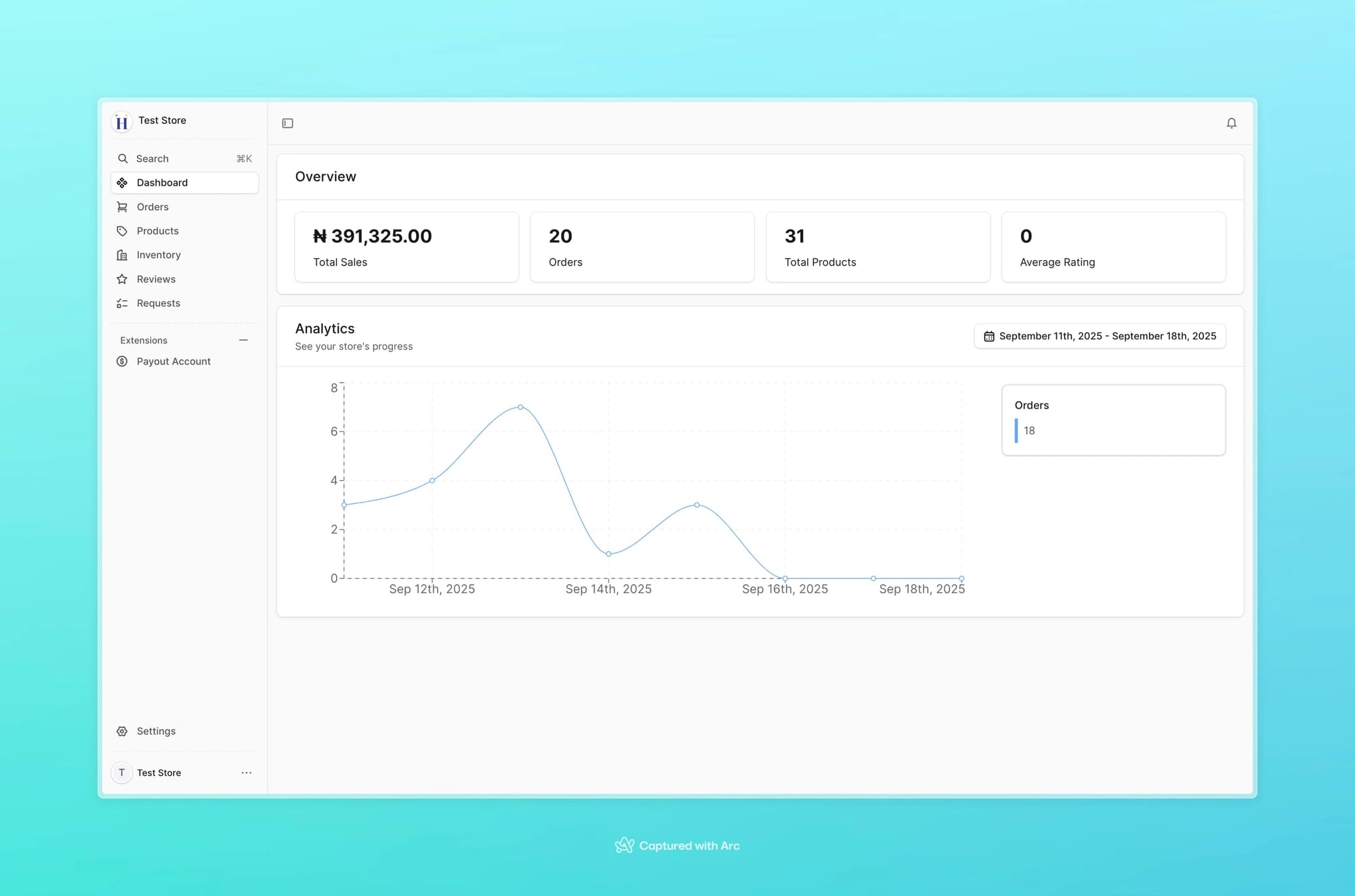Toggle the sidebar panel icon
Screen dimensions: 1355x896
(x=287, y=123)
